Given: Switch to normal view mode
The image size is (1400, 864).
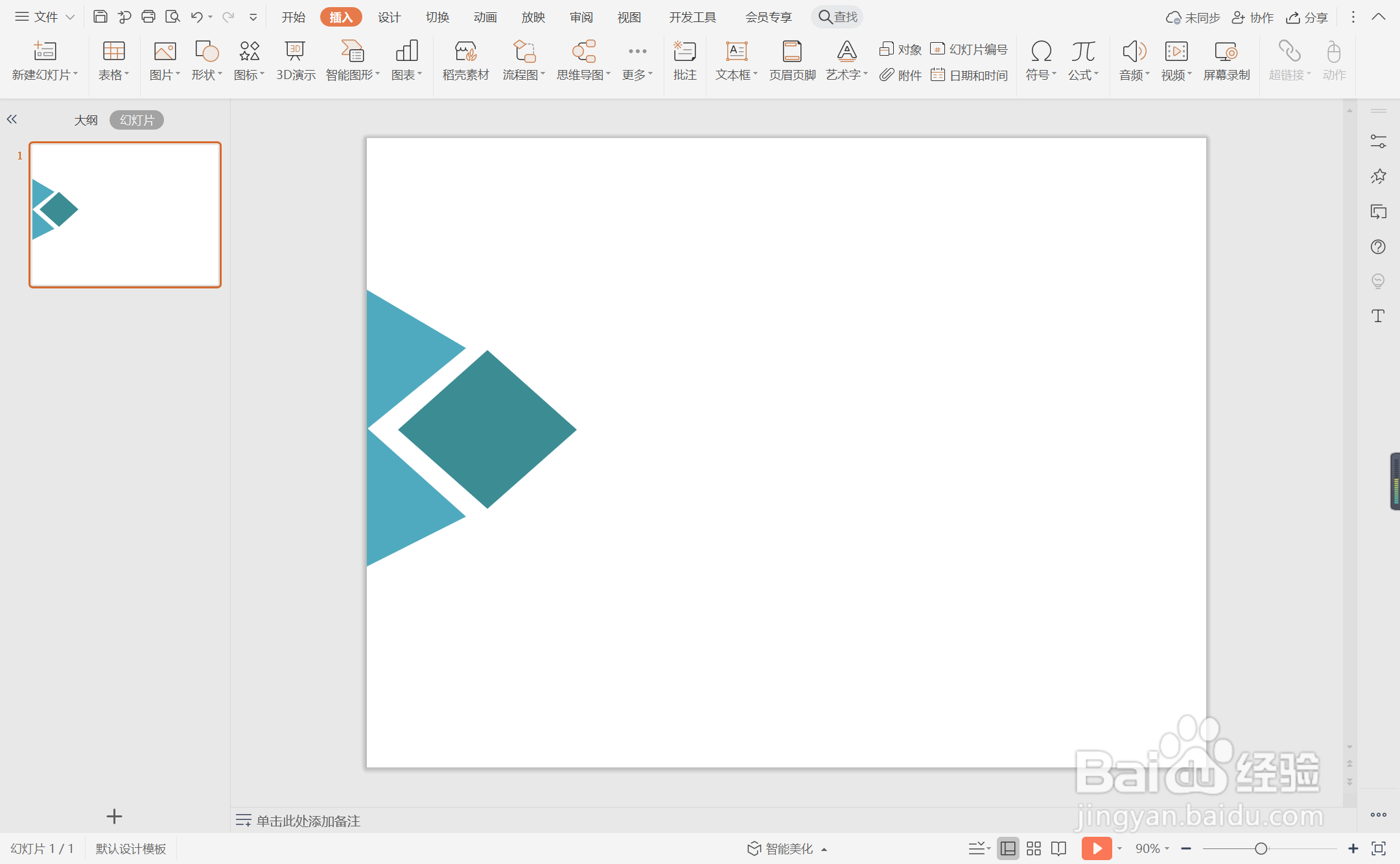Looking at the screenshot, I should coord(1008,848).
